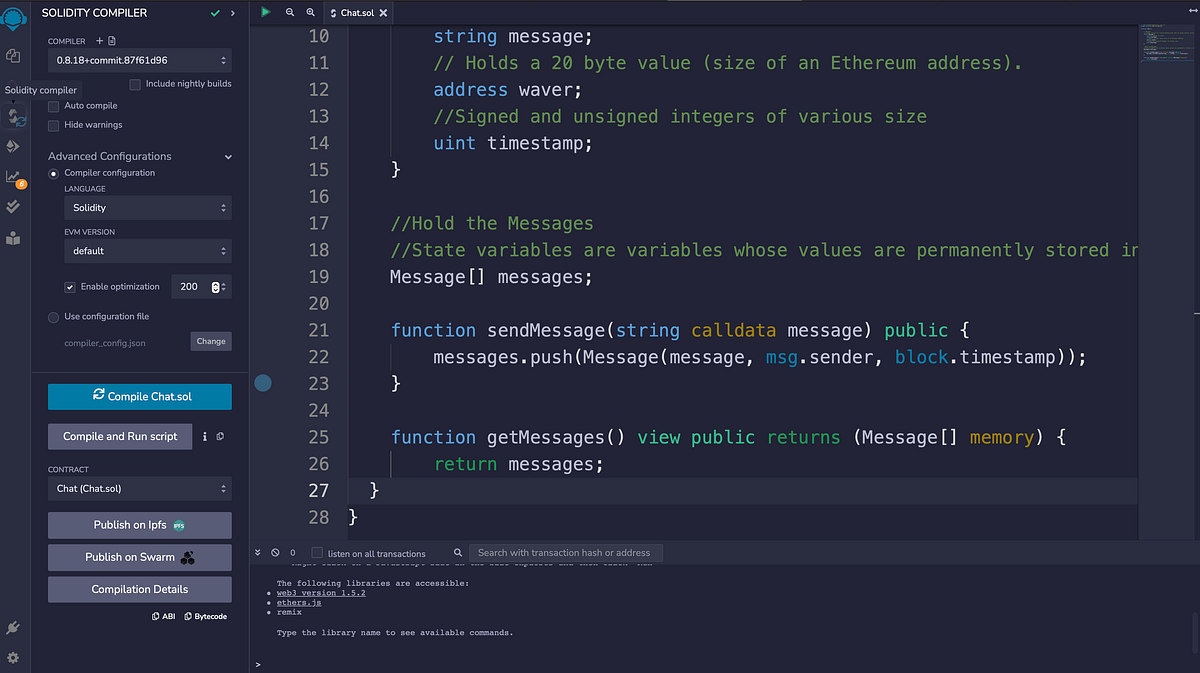Copy the contract ABI
This screenshot has height=673, width=1200.
[163, 616]
